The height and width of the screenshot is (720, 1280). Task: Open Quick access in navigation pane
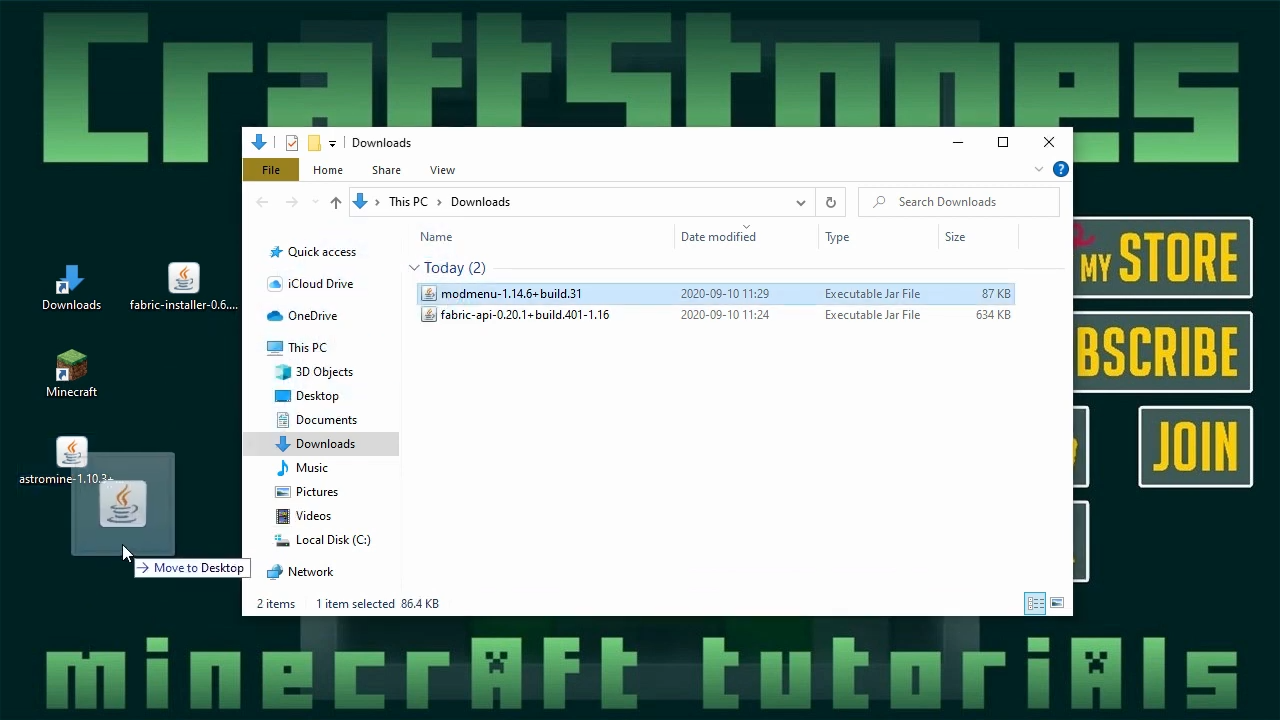click(312, 252)
